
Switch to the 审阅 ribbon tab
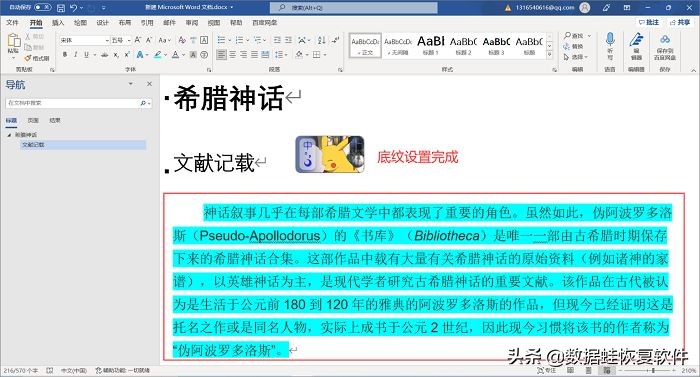tap(192, 22)
